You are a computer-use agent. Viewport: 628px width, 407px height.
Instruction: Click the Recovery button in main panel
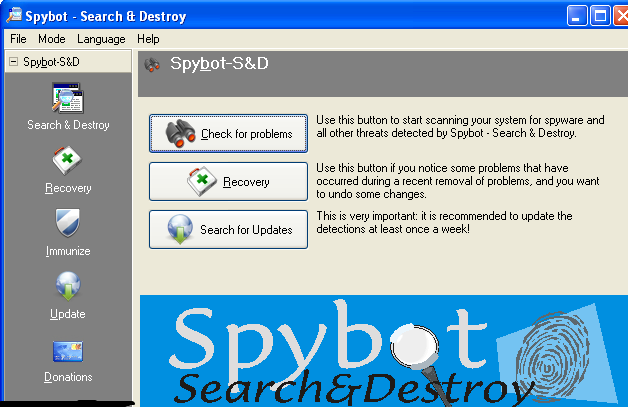(x=228, y=181)
